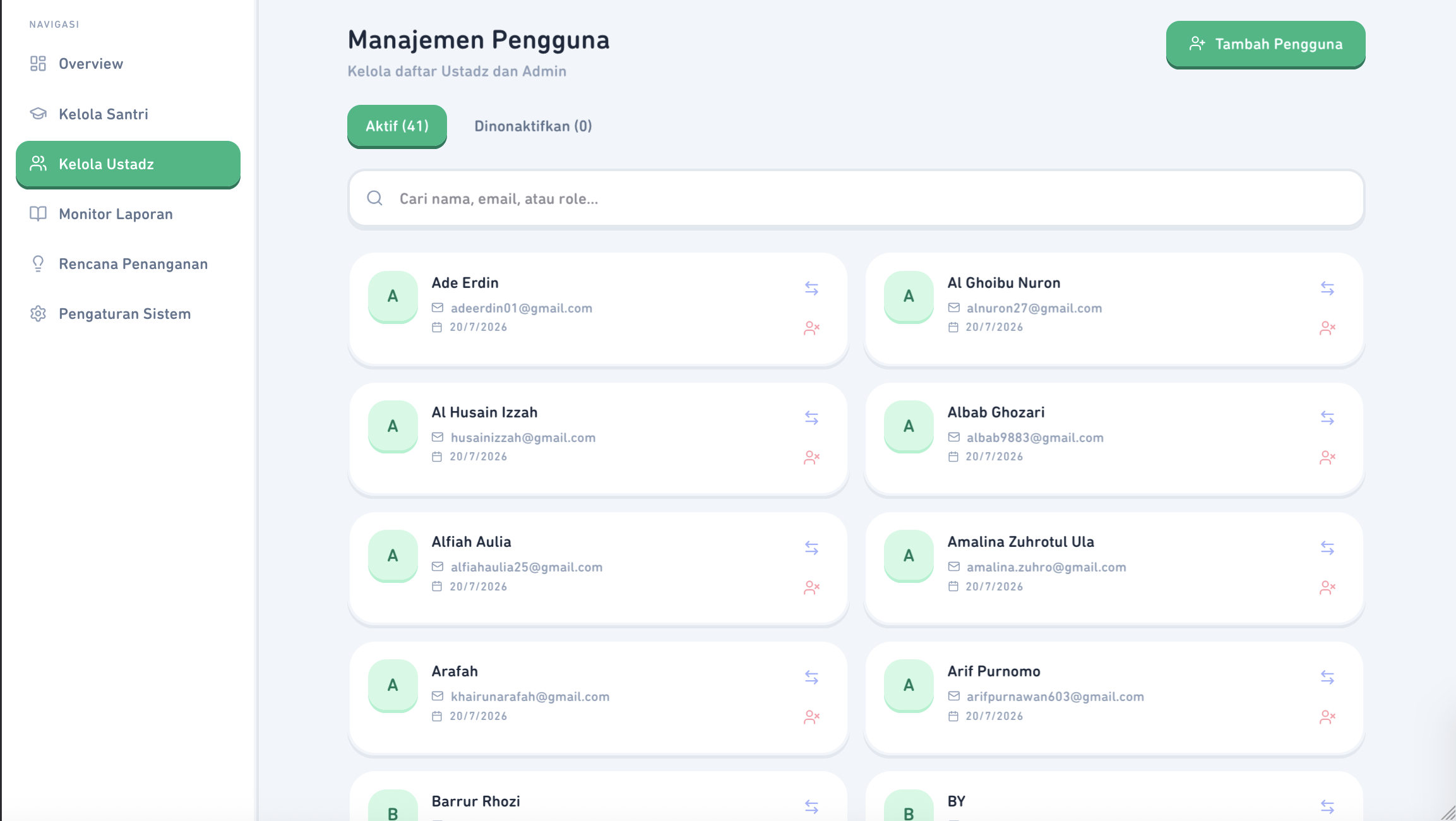Open Monitor Laporan
Image resolution: width=1456 pixels, height=821 pixels.
coord(128,214)
